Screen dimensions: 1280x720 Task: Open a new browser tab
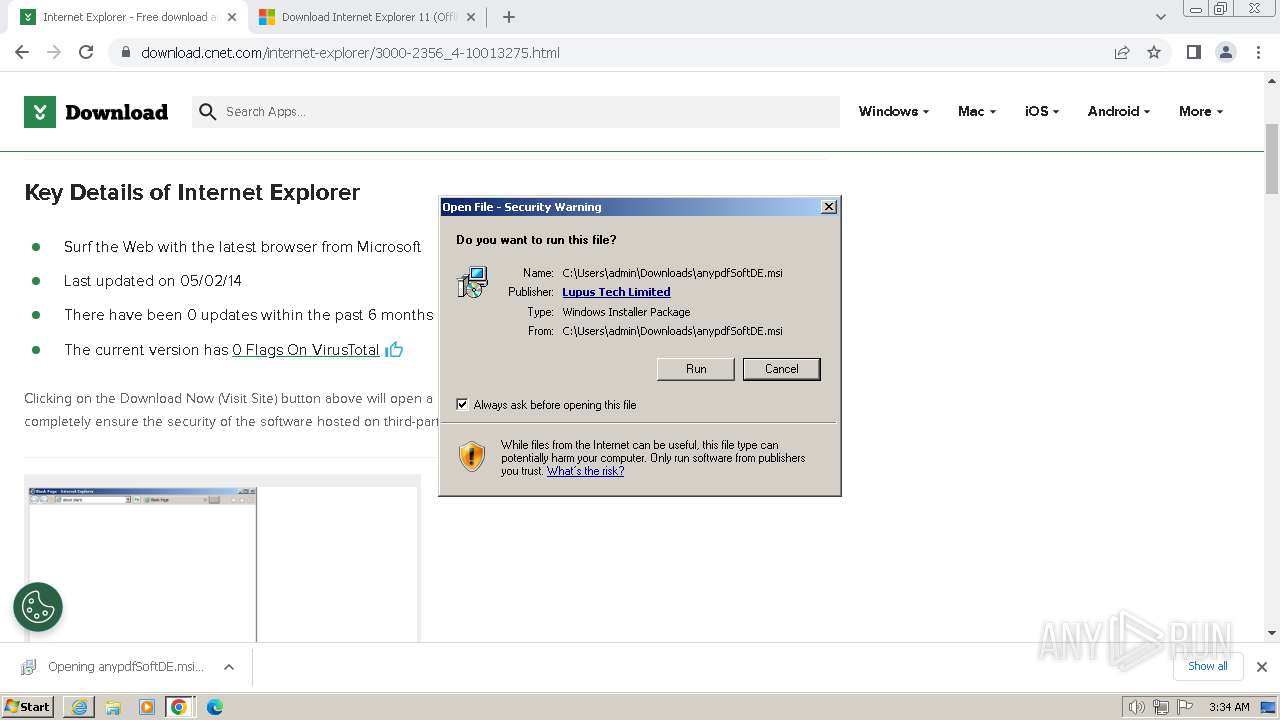point(509,17)
